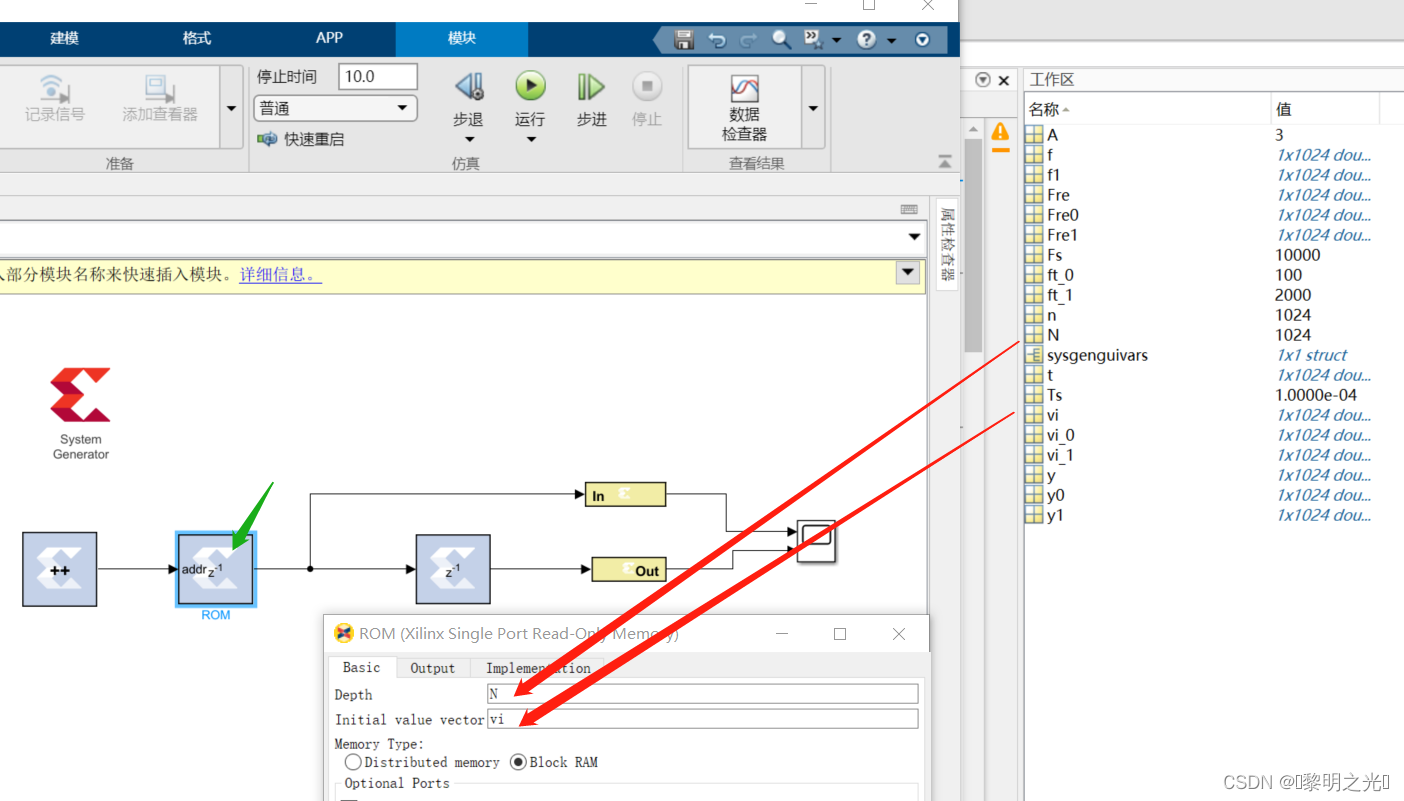This screenshot has width=1404, height=801.
Task: Click the 停止 (stop) simulation button
Action: pyautogui.click(x=646, y=86)
